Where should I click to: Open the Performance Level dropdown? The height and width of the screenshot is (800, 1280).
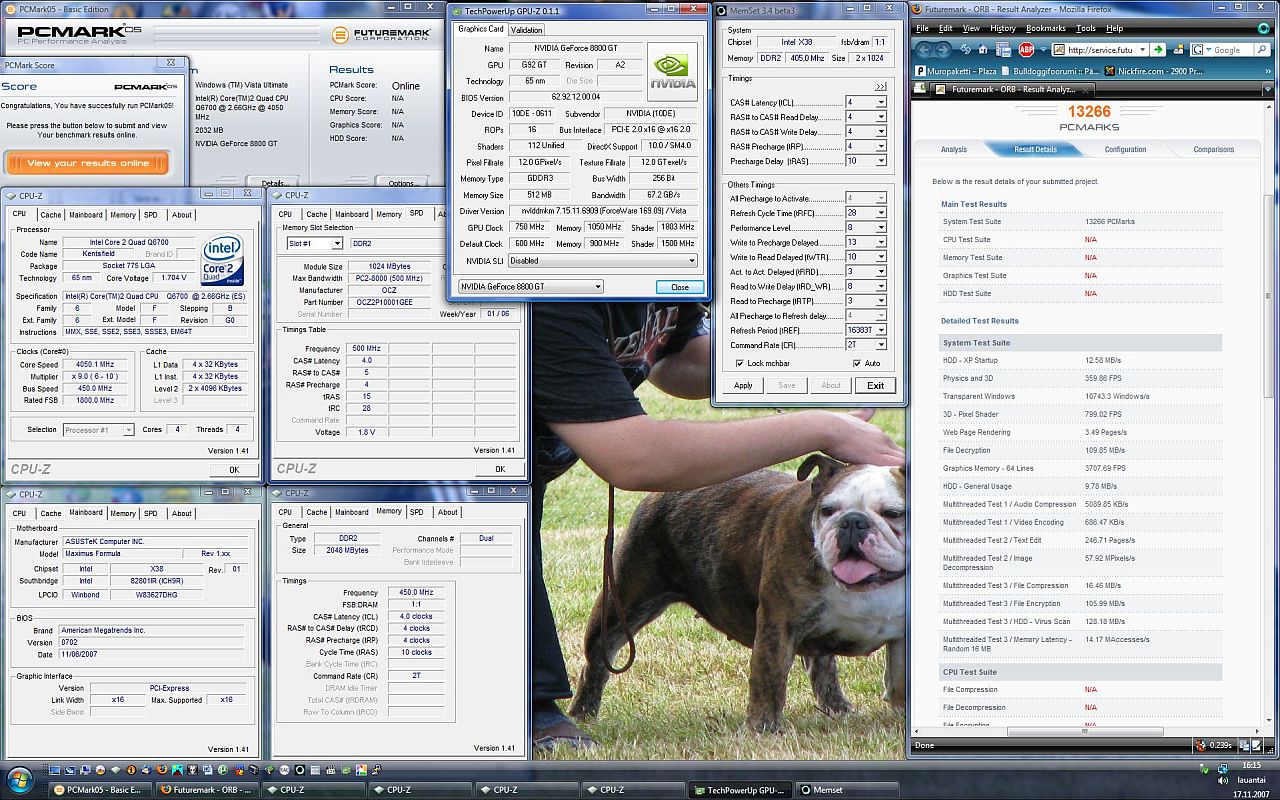pos(881,228)
